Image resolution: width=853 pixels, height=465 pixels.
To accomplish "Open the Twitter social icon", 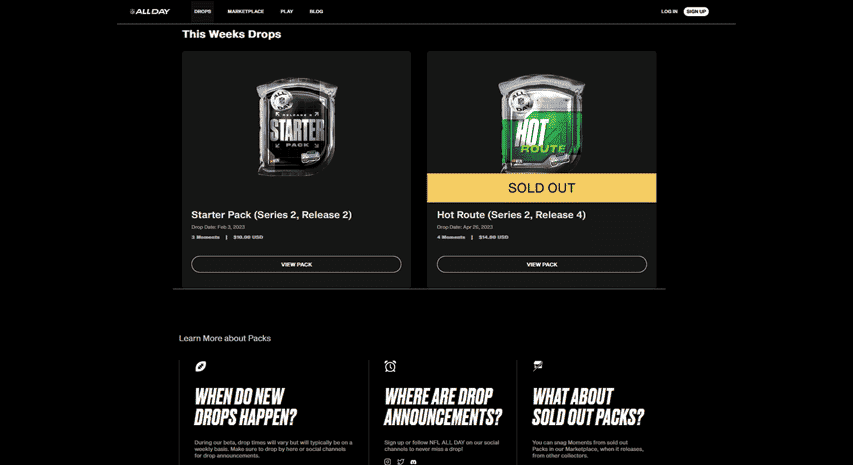I will point(400,462).
